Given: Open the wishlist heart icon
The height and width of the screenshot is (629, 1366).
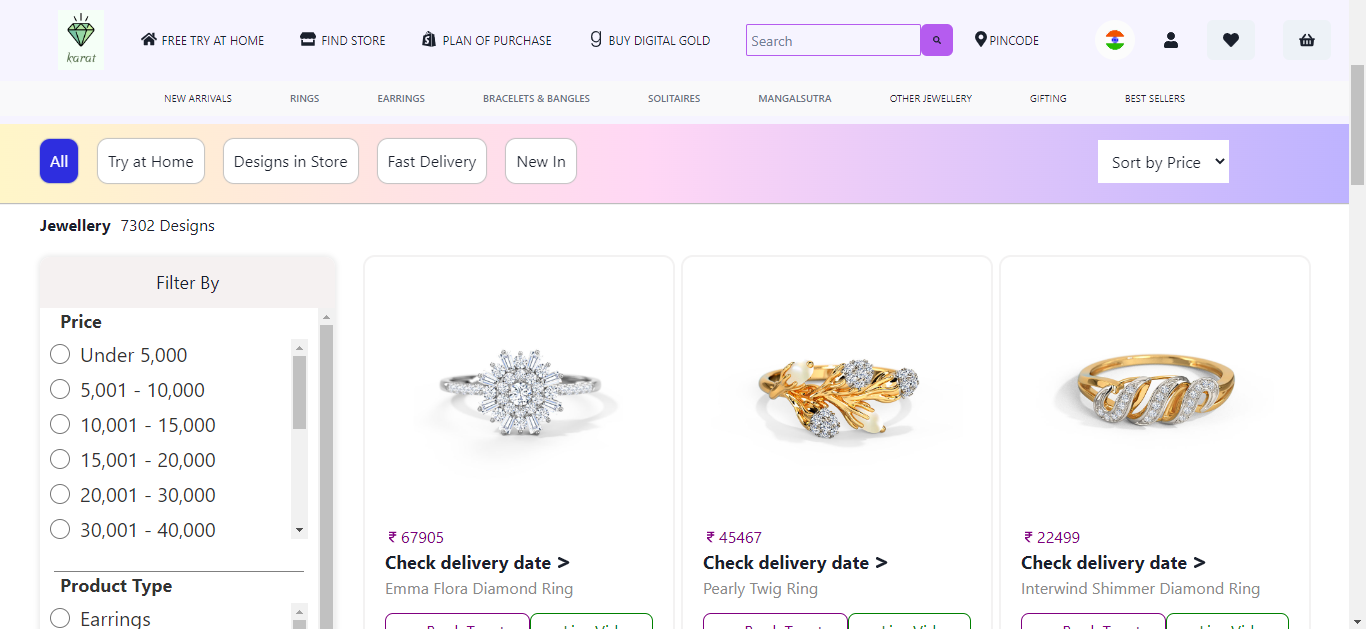Looking at the screenshot, I should pyautogui.click(x=1230, y=39).
